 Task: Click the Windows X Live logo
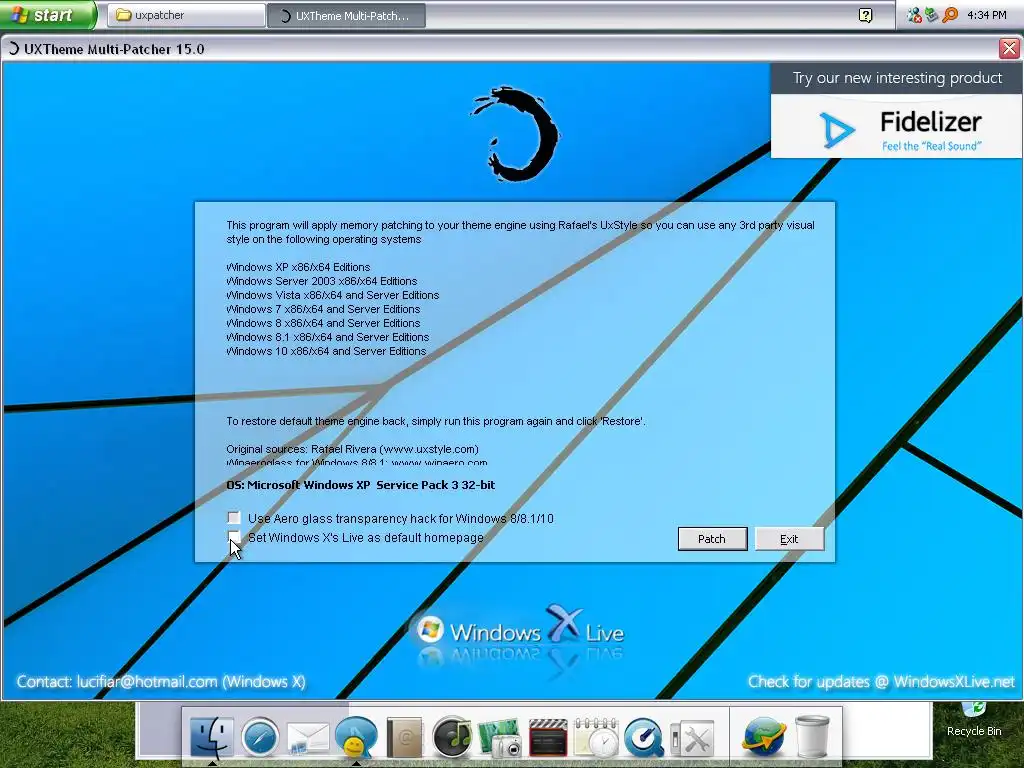coord(520,630)
